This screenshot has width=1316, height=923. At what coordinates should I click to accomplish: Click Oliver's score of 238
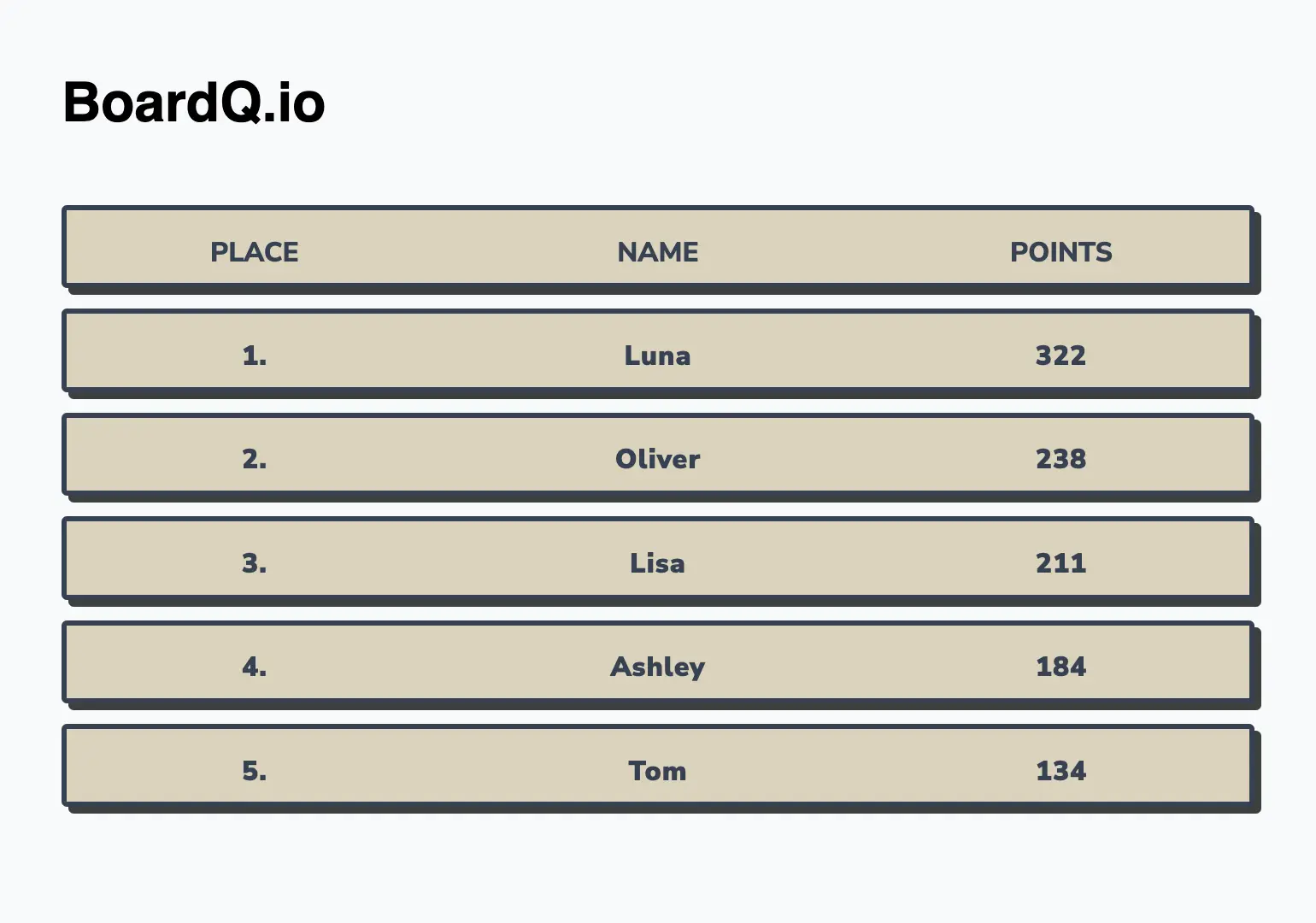tap(1061, 459)
